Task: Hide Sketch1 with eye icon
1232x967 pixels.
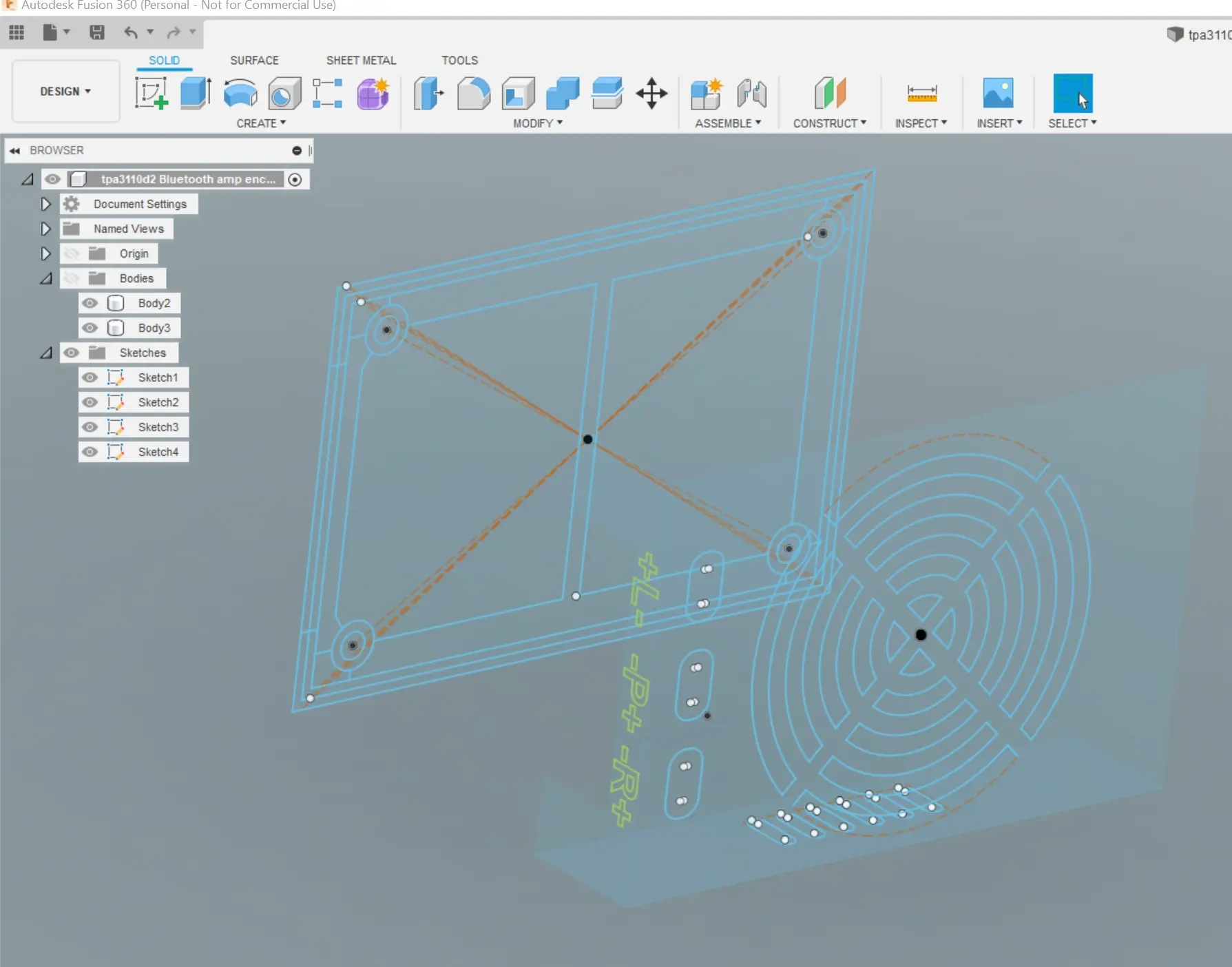Action: click(x=90, y=377)
